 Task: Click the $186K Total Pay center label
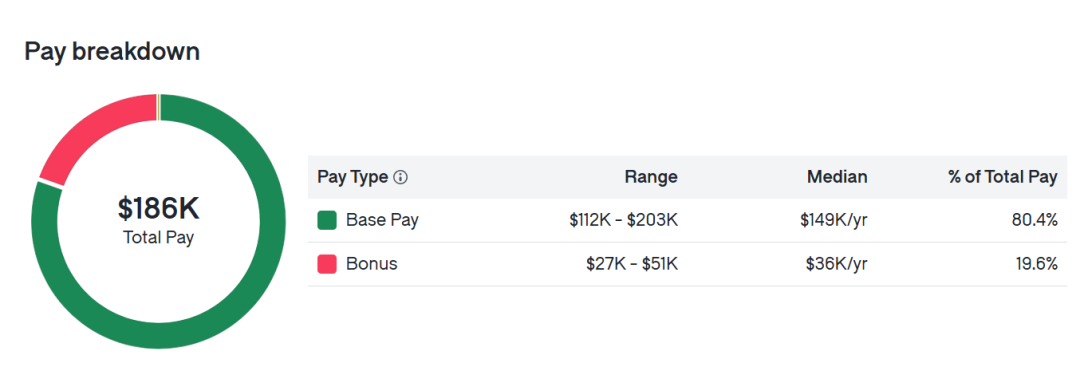tap(158, 220)
